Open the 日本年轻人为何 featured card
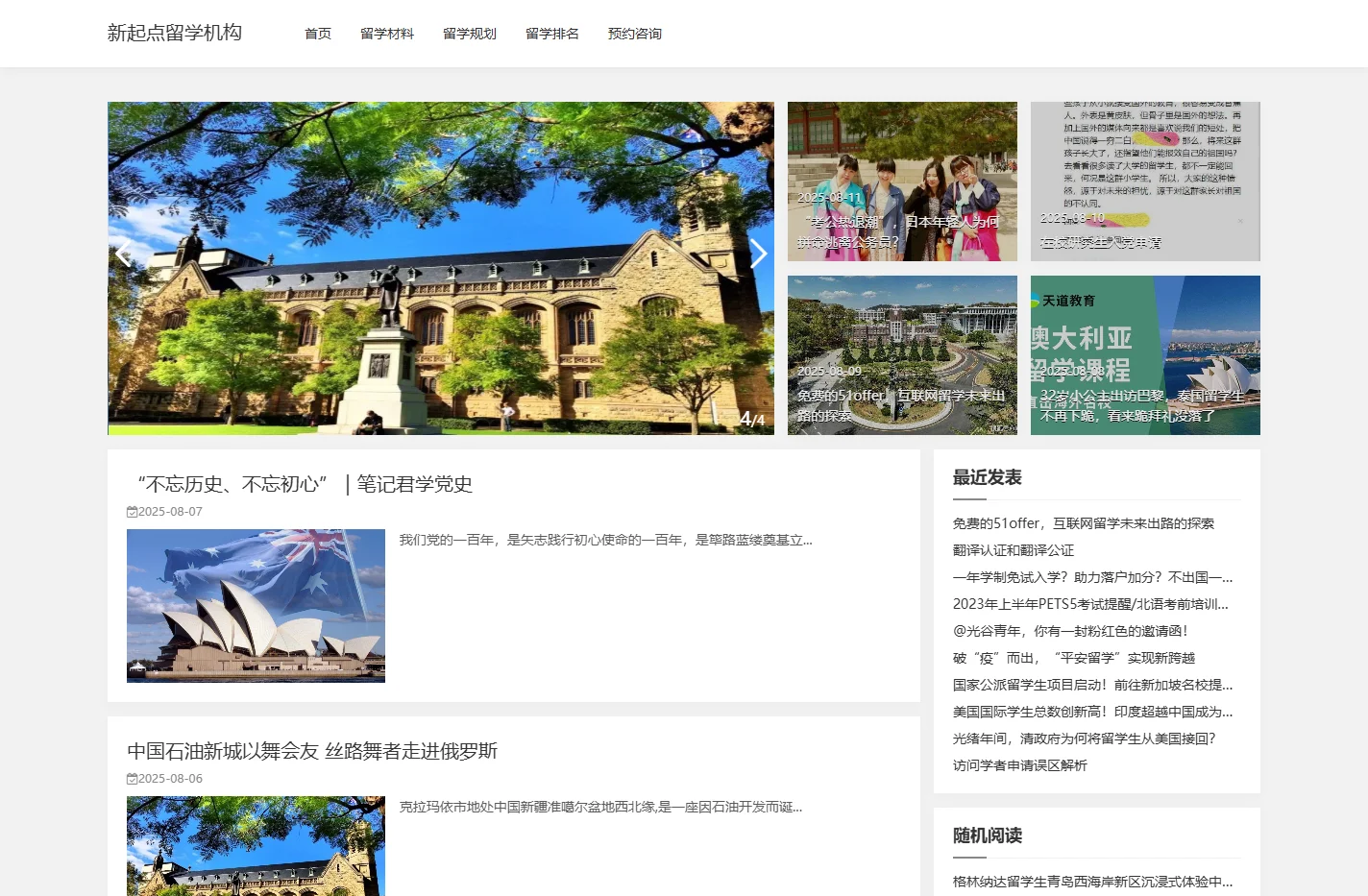The height and width of the screenshot is (896, 1368). pyautogui.click(x=902, y=182)
